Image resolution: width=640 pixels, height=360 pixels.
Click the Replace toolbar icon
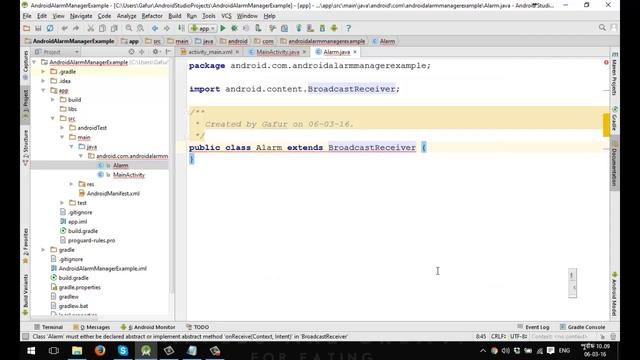click(140, 28)
